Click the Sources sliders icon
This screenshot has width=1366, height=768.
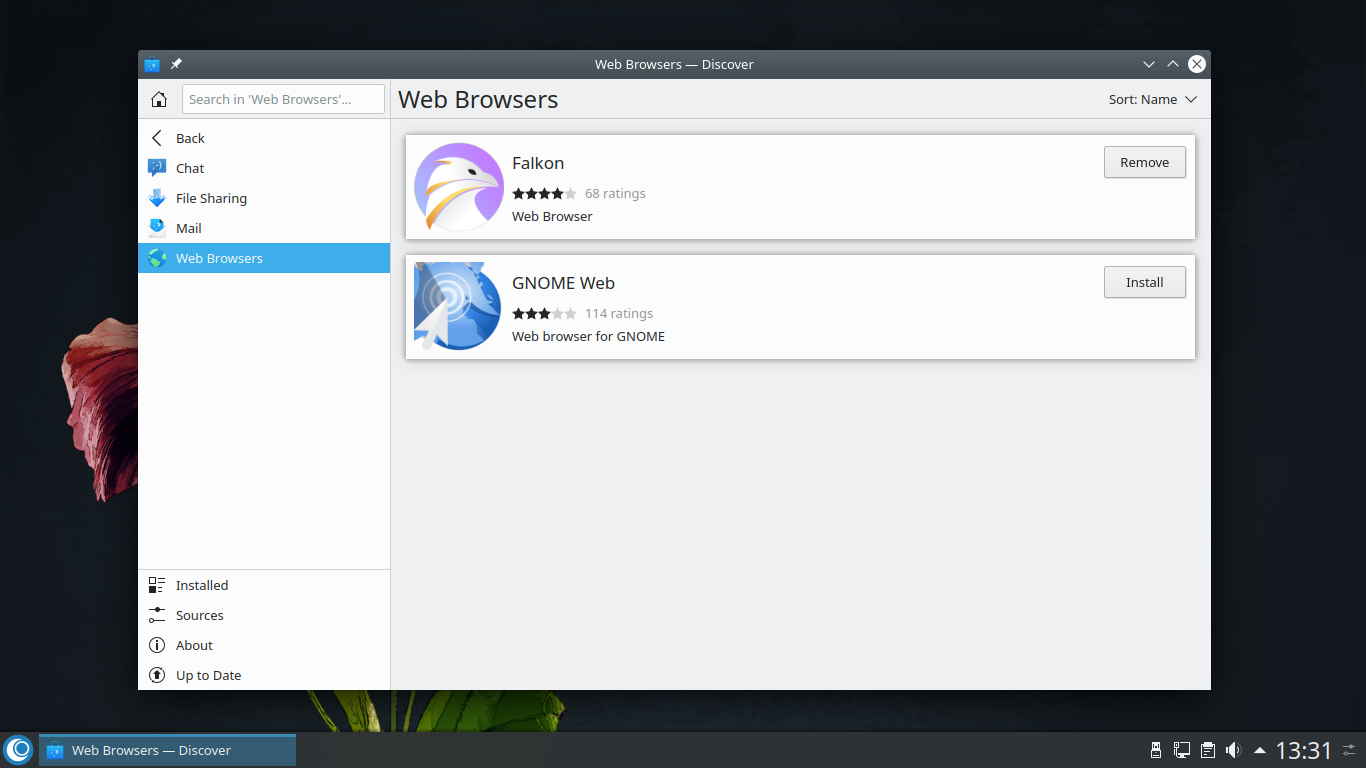click(157, 615)
